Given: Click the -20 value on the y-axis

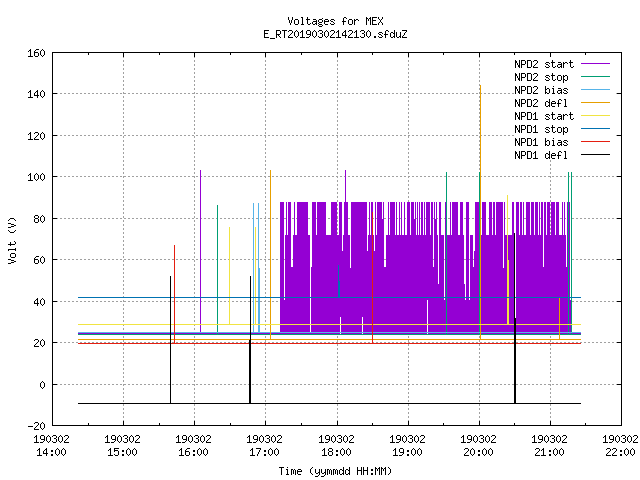Looking at the screenshot, I should pyautogui.click(x=36, y=426).
